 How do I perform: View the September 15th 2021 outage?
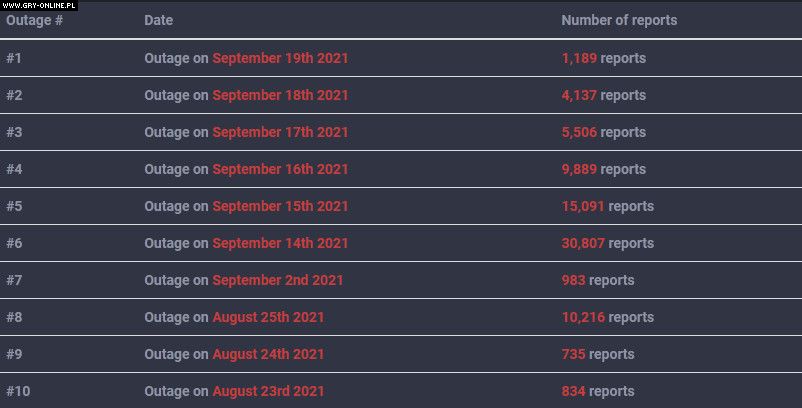click(x=280, y=206)
